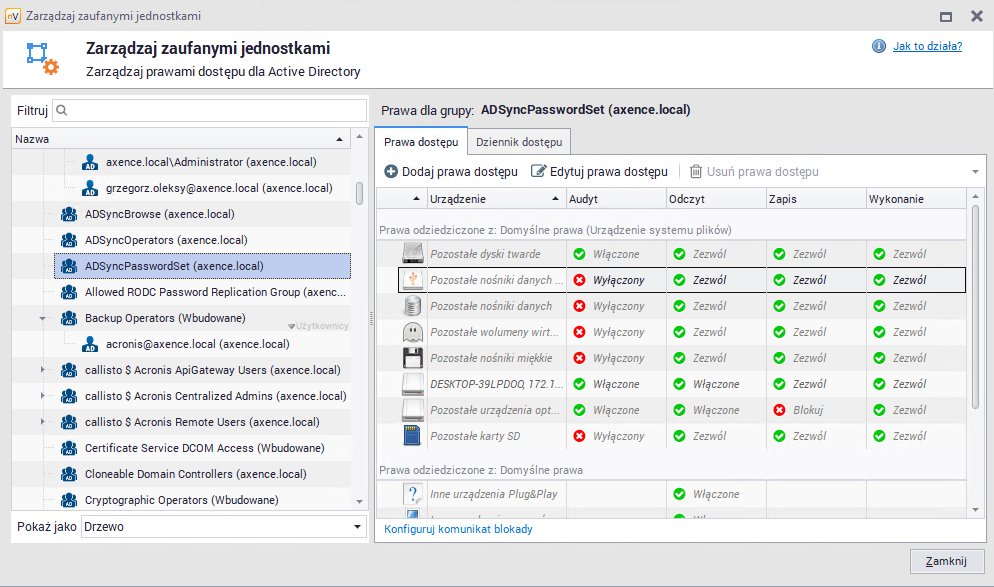The height and width of the screenshot is (587, 994).
Task: Expand callisto Acronis ApiGateway Users node
Action: [x=42, y=371]
